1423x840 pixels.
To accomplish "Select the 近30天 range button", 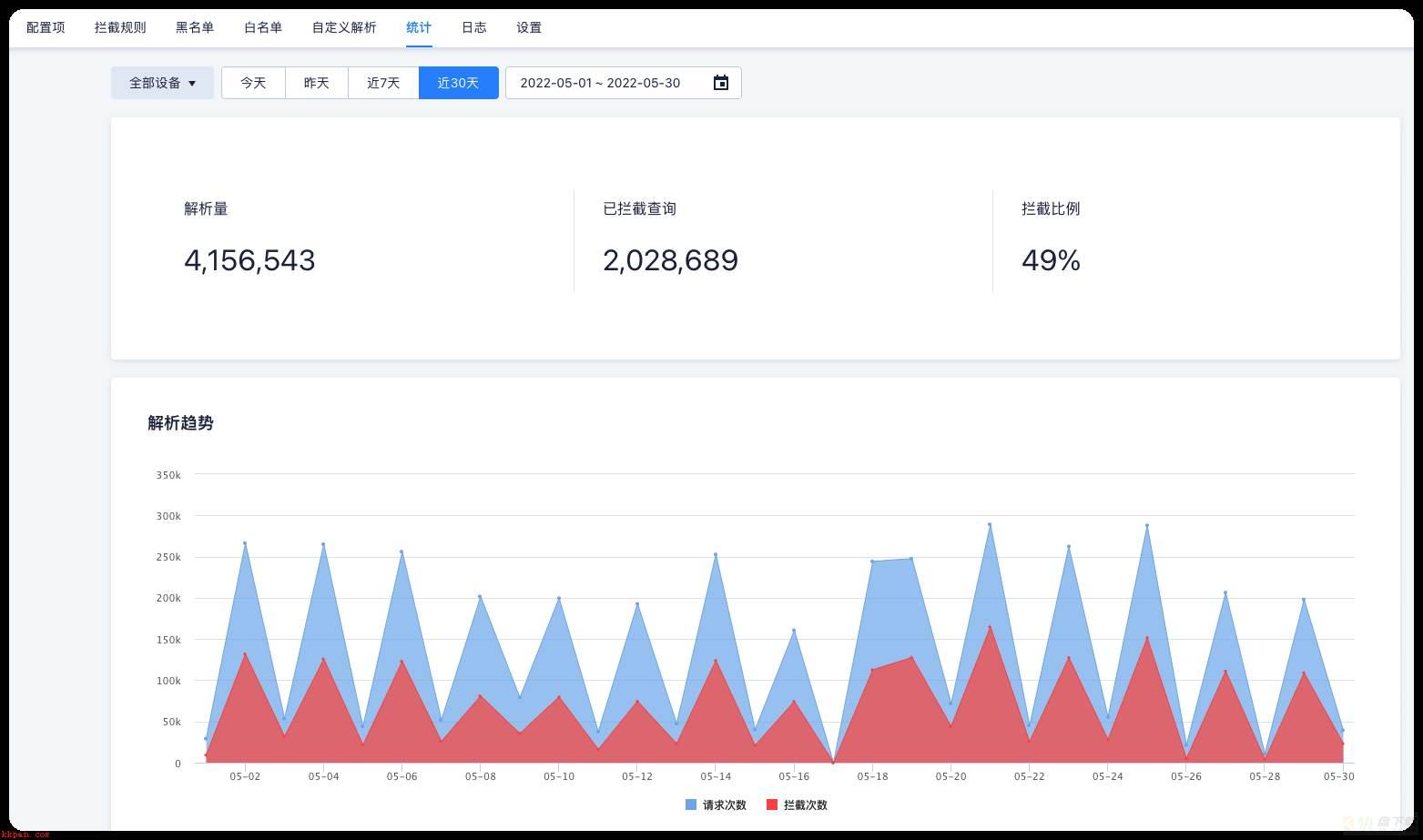I will pyautogui.click(x=458, y=83).
